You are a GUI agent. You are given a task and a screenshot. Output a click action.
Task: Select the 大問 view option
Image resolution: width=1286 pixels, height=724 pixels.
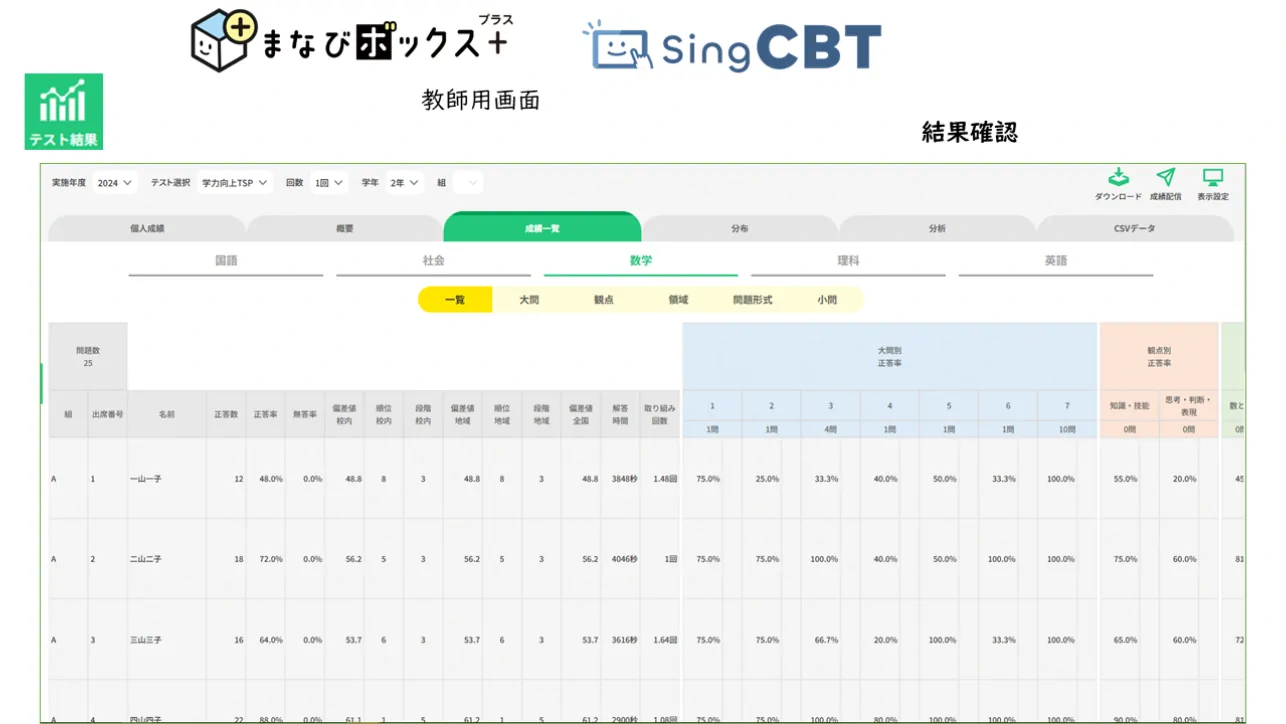[529, 300]
